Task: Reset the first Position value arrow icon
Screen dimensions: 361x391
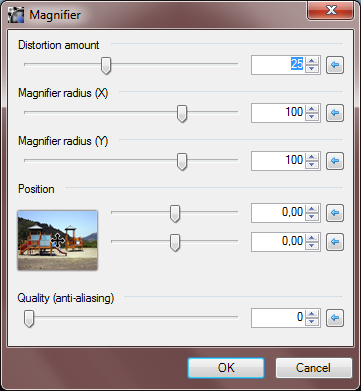Action: point(335,213)
